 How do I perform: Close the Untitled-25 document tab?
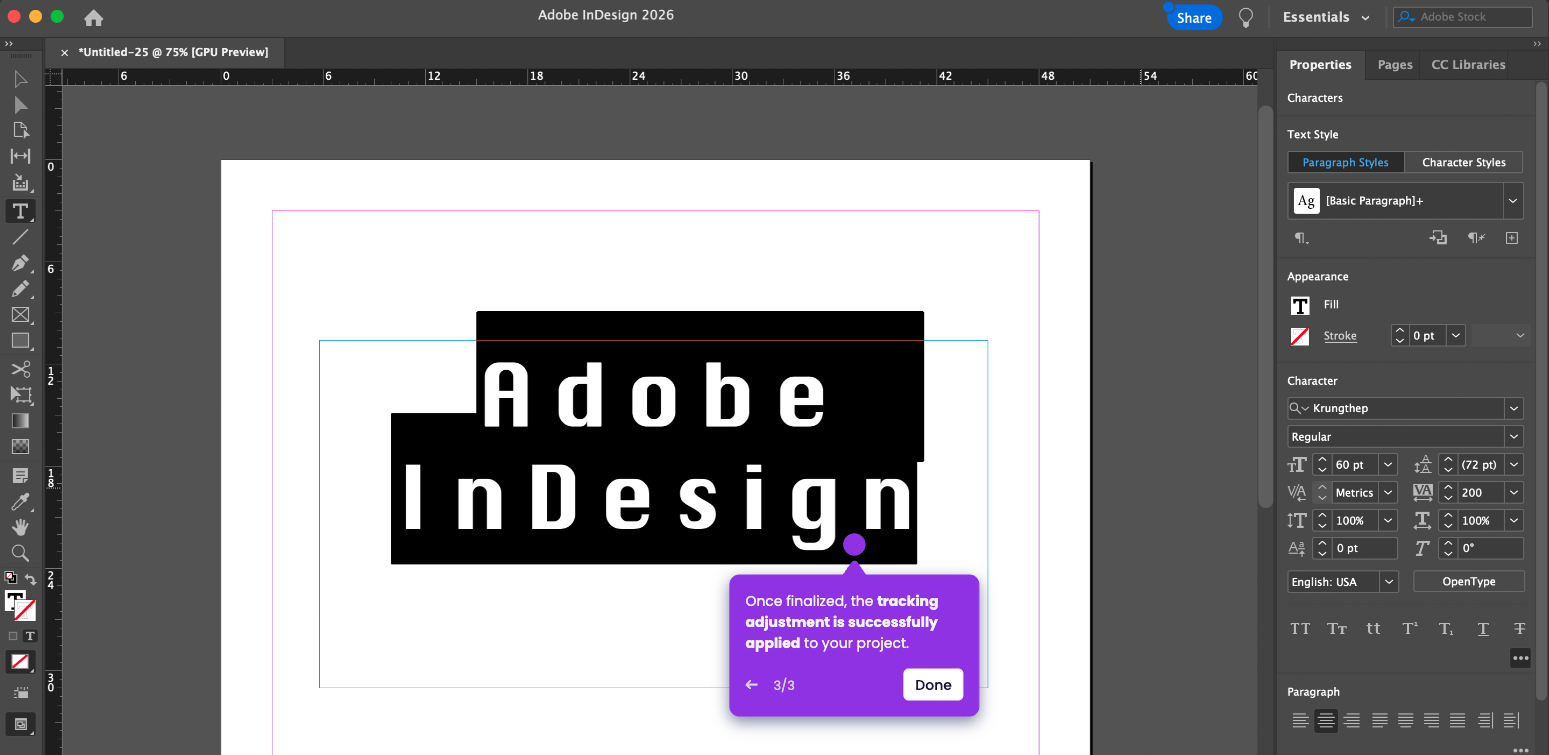click(x=65, y=52)
